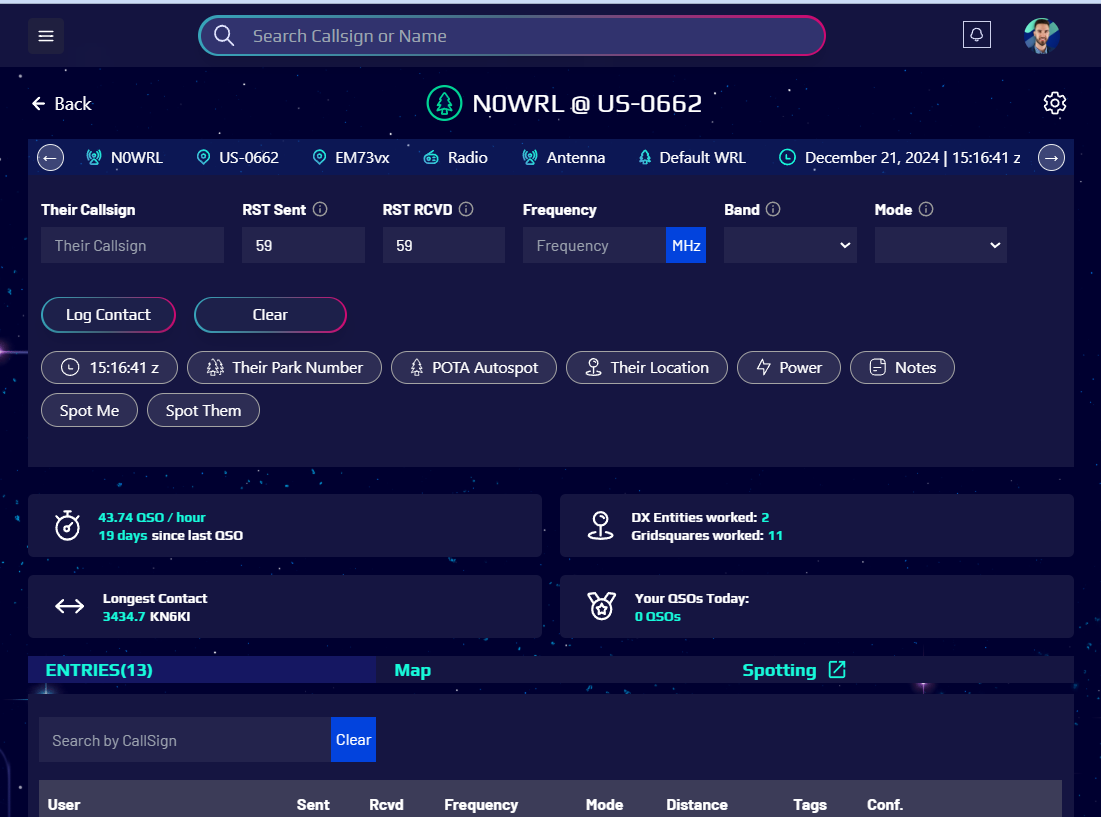This screenshot has height=817, width=1101.
Task: Click the 15:16:41 z time chip
Action: 110,367
